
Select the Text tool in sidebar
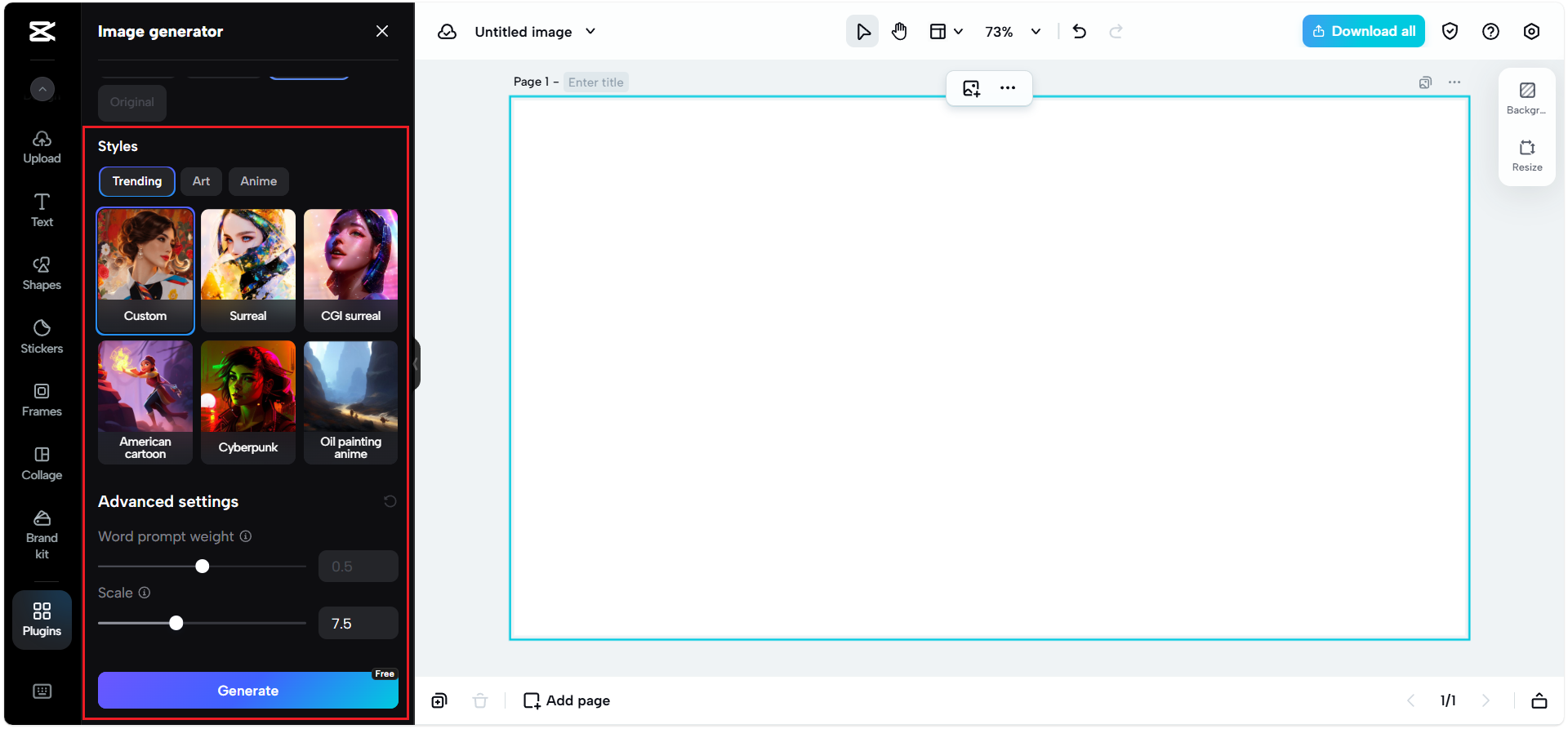pos(42,210)
